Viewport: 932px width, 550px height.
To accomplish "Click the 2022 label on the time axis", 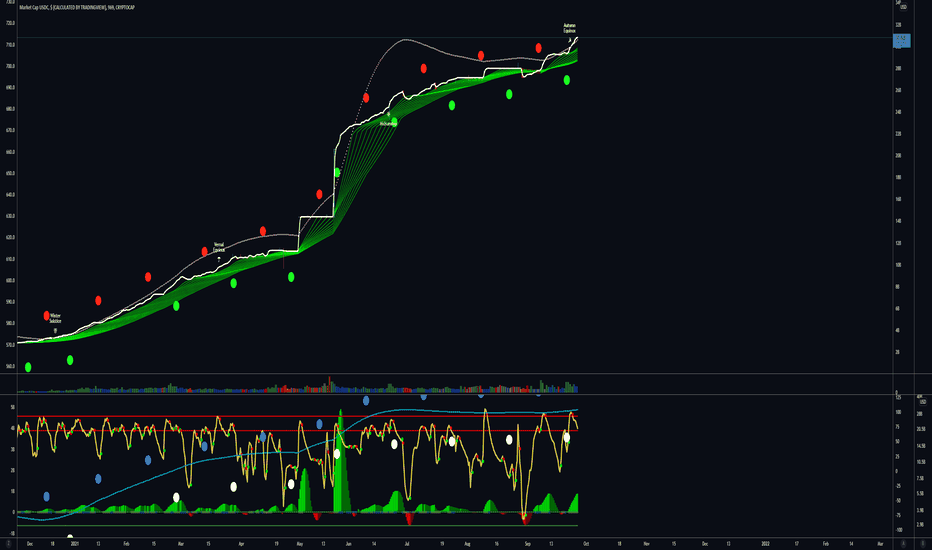I will (766, 543).
